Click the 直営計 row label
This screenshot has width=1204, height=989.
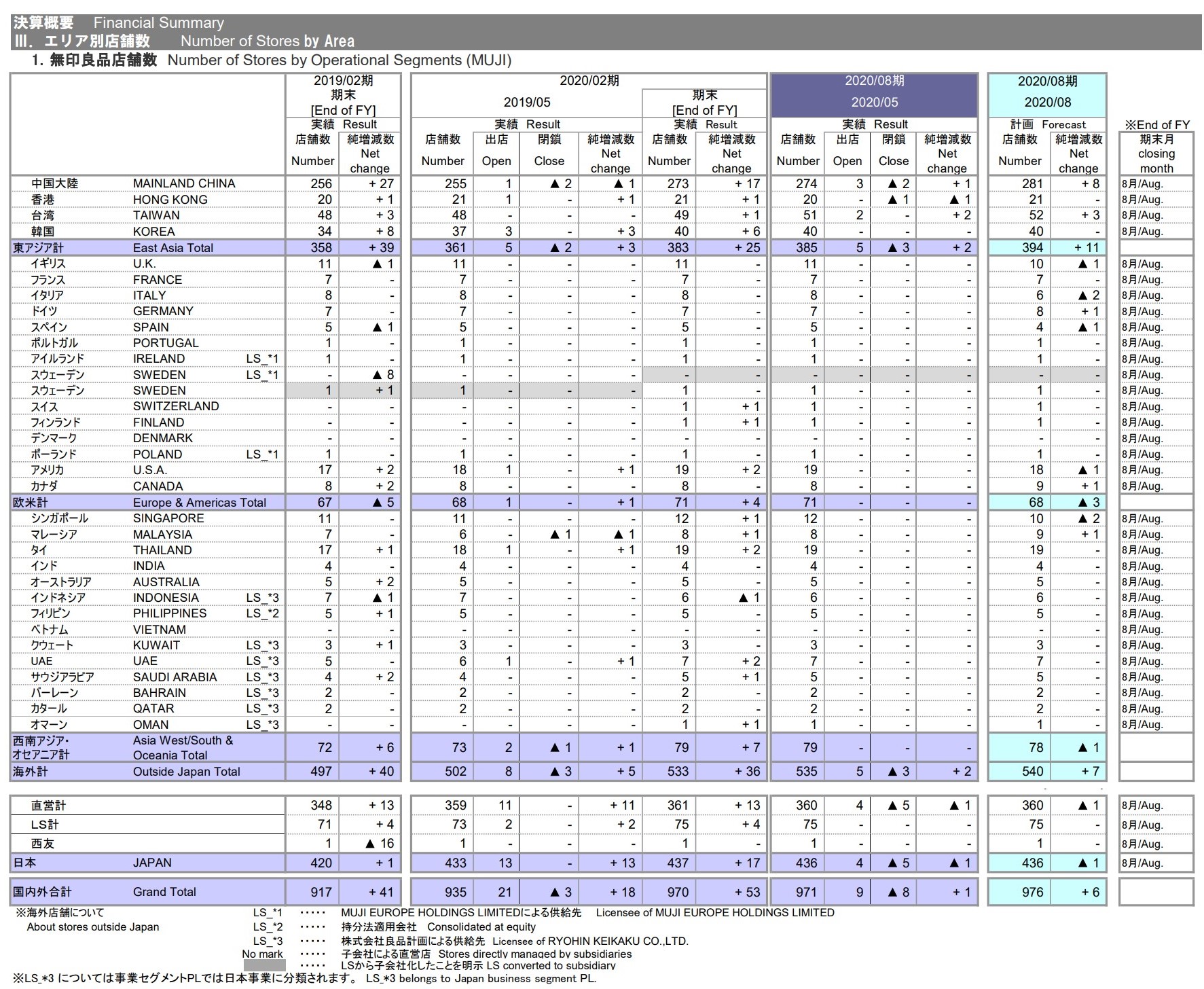click(49, 806)
